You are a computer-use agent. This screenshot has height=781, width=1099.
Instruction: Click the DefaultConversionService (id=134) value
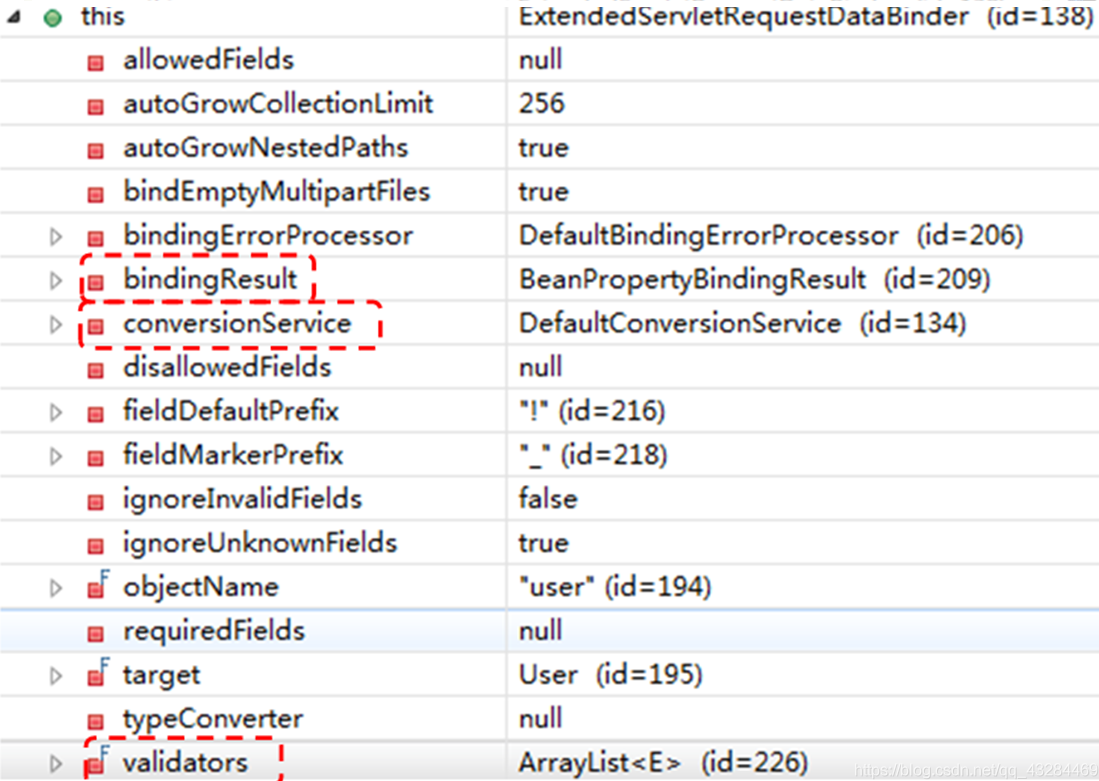[742, 323]
